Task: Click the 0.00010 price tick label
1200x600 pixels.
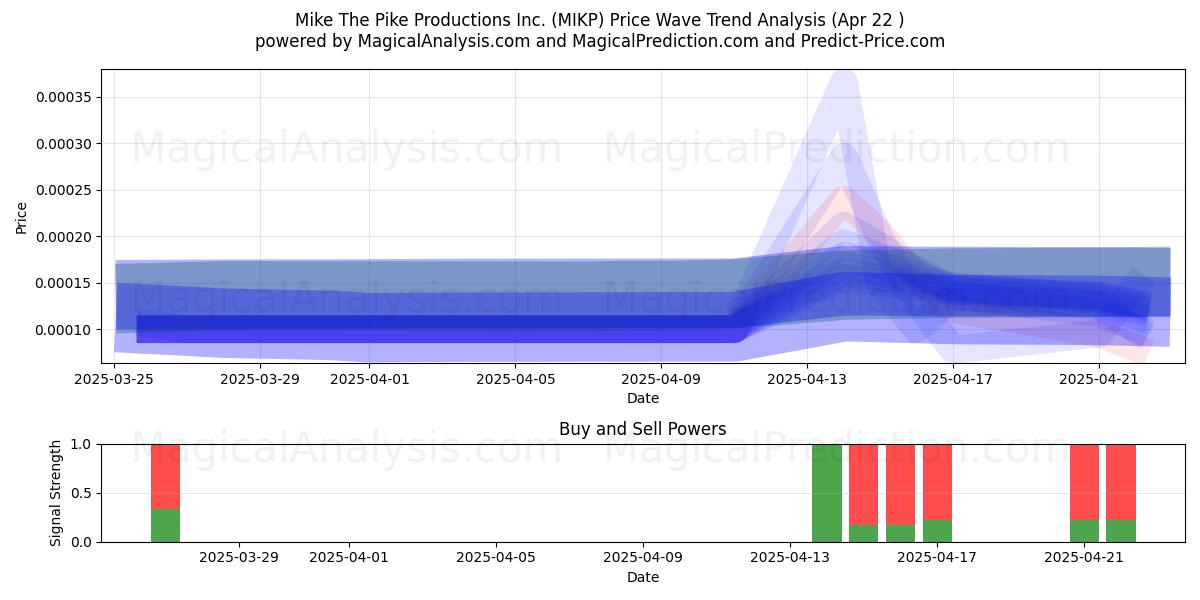Action: pos(62,330)
